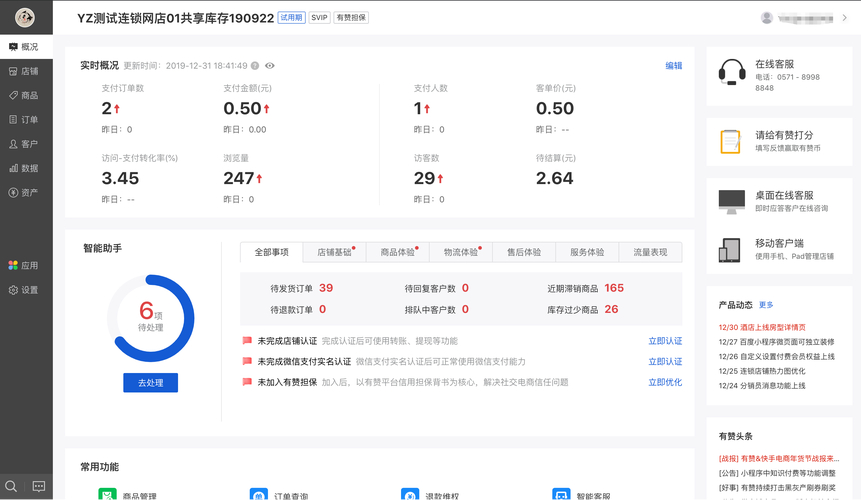Click the 应用 (Apps) colorful grid icon
Screen dimensions: 861x500
click(x=14, y=265)
